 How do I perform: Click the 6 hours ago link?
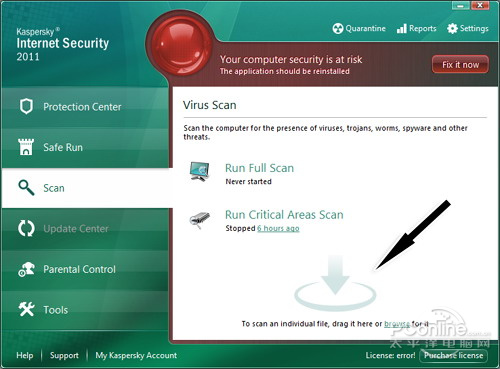(278, 228)
